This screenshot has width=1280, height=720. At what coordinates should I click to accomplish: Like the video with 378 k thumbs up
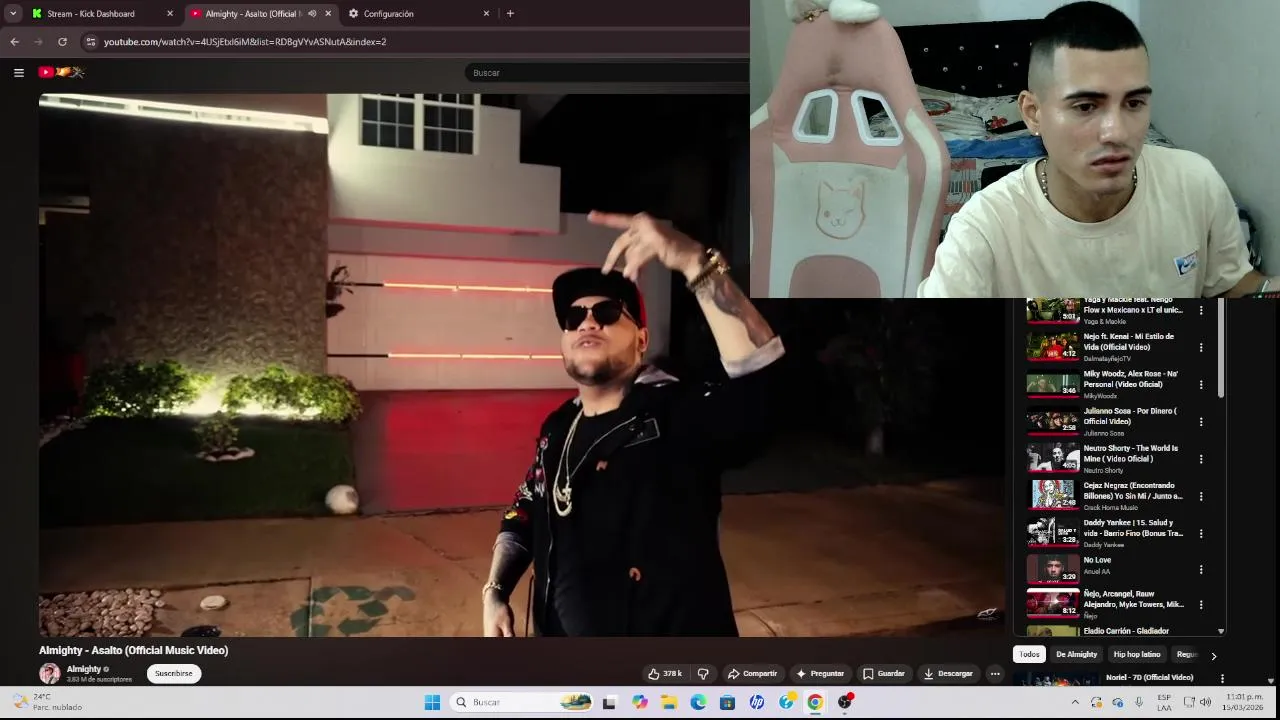pos(665,674)
